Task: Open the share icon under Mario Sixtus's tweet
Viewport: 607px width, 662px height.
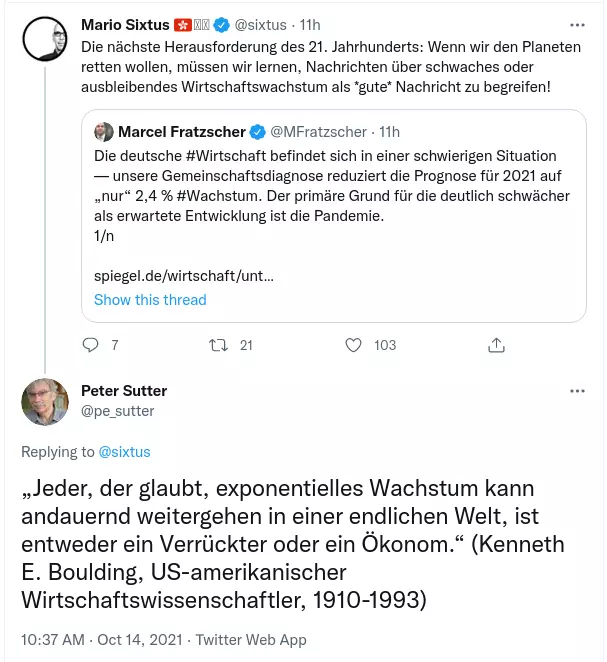Action: point(496,345)
